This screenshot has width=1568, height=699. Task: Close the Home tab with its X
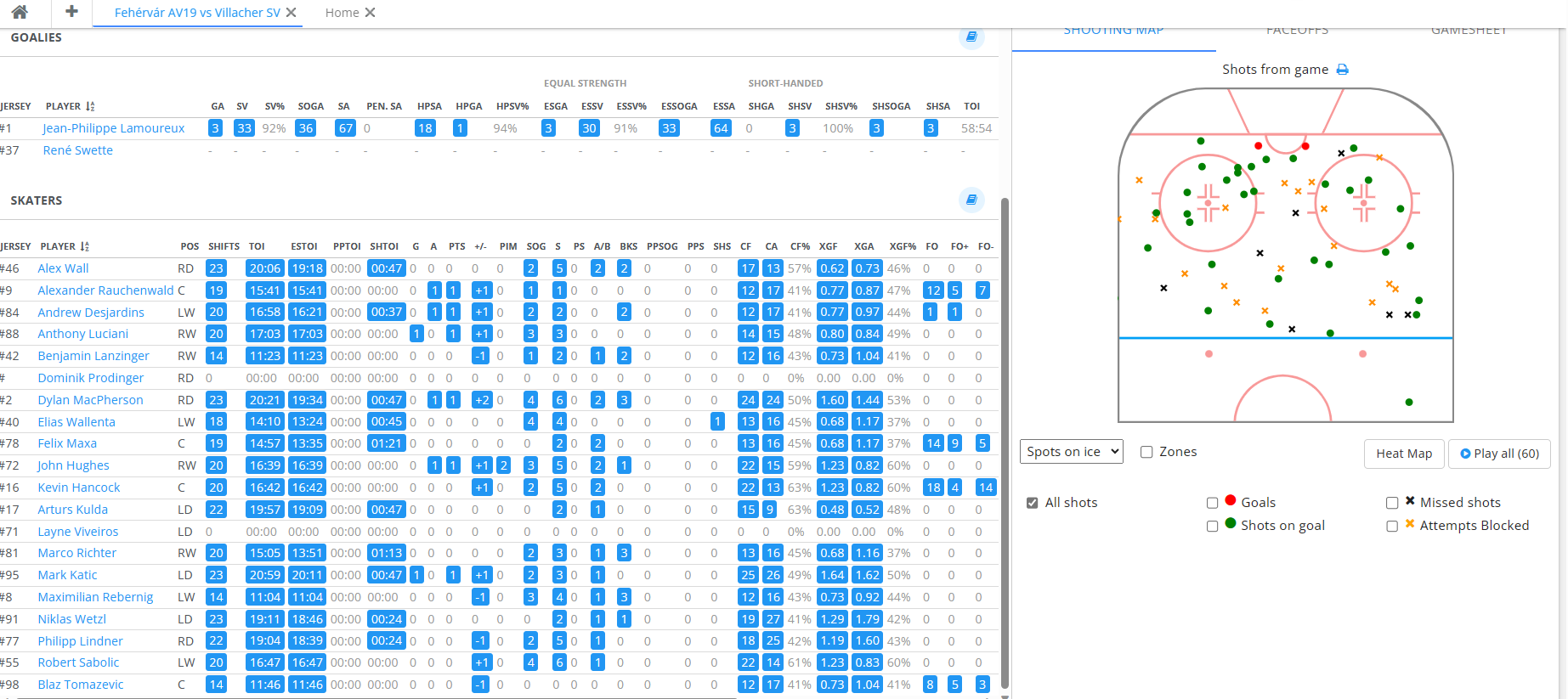pyautogui.click(x=371, y=13)
